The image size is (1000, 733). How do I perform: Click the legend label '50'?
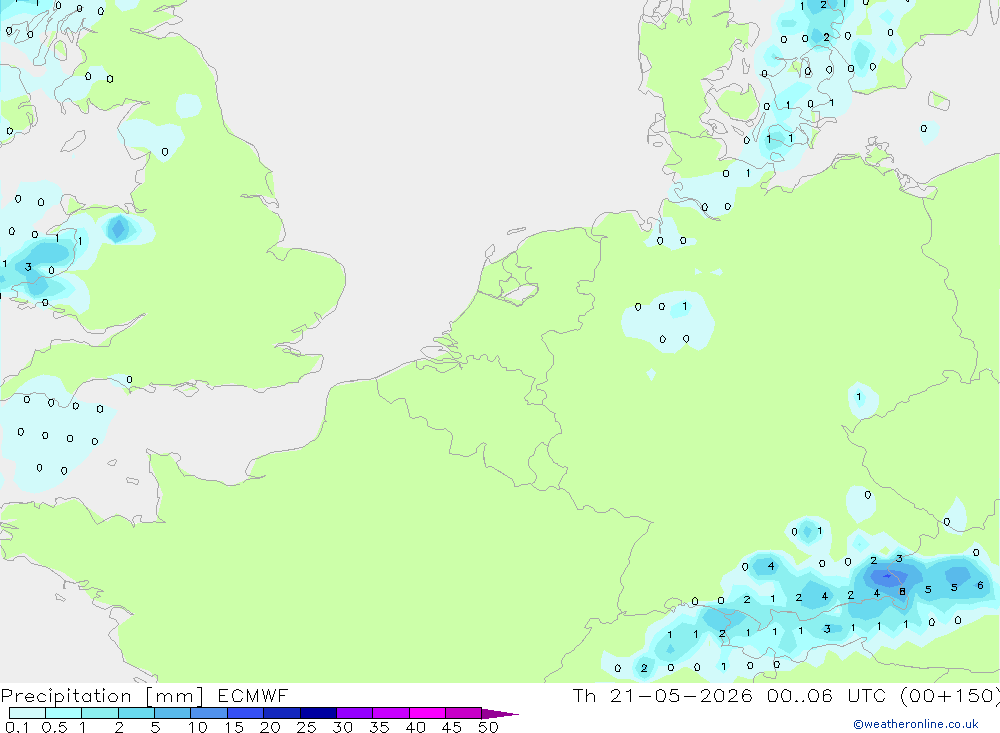pyautogui.click(x=488, y=727)
